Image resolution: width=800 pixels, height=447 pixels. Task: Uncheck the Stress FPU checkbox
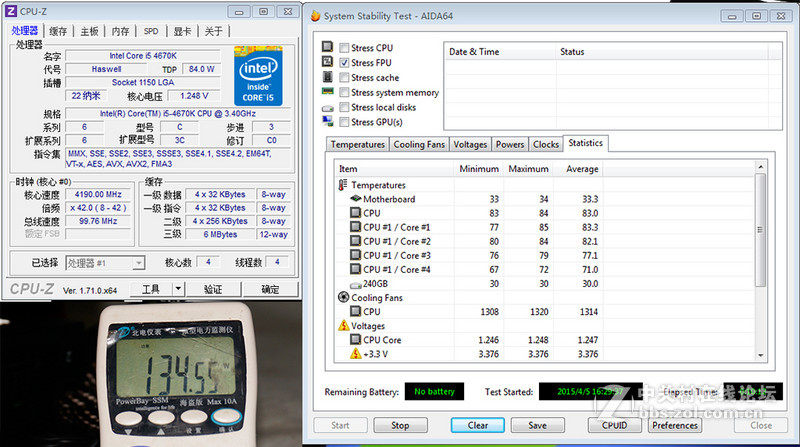click(x=344, y=63)
